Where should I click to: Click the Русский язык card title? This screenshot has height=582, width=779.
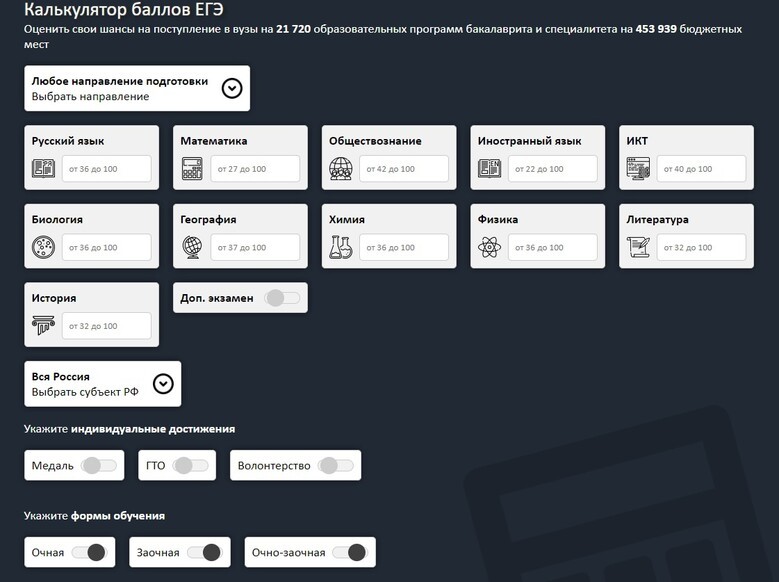tap(68, 141)
